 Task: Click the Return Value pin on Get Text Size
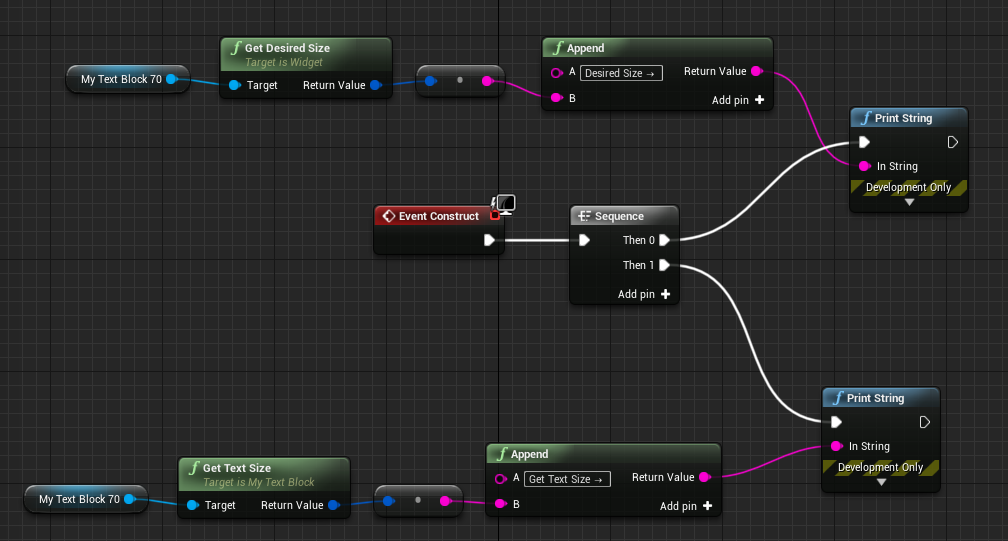[334, 505]
